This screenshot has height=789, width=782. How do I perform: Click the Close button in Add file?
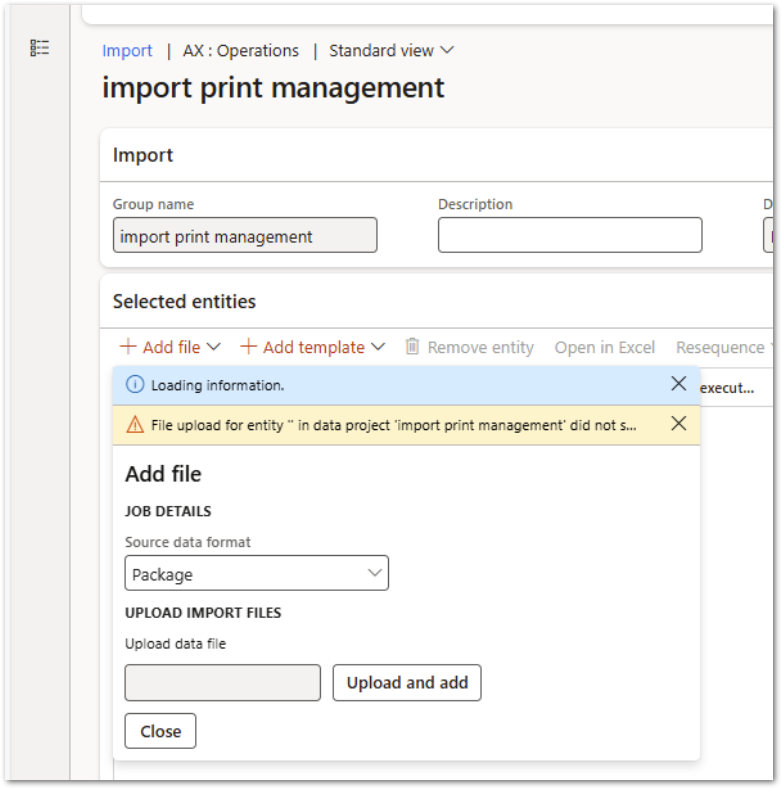(160, 731)
